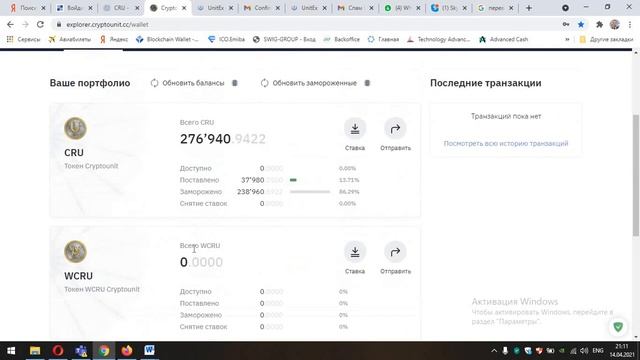Viewport: 640px width, 360px height.
Task: Click the ENG language indicator
Action: pyautogui.click(x=598, y=351)
